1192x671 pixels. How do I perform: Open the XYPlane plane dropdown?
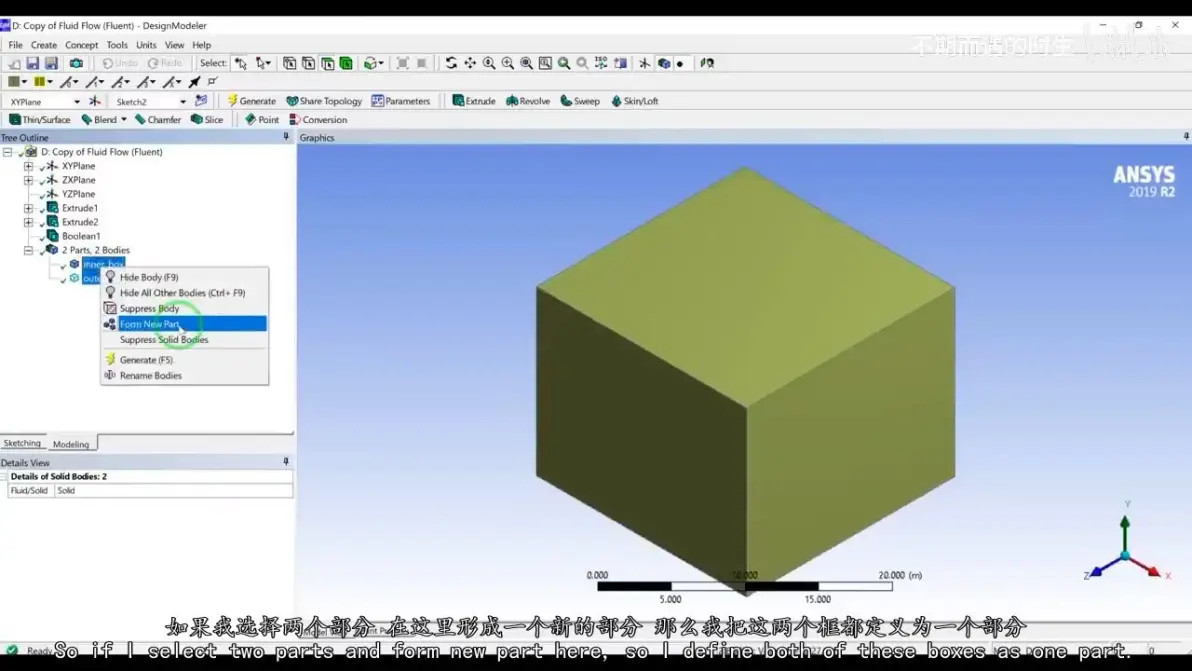click(x=77, y=101)
